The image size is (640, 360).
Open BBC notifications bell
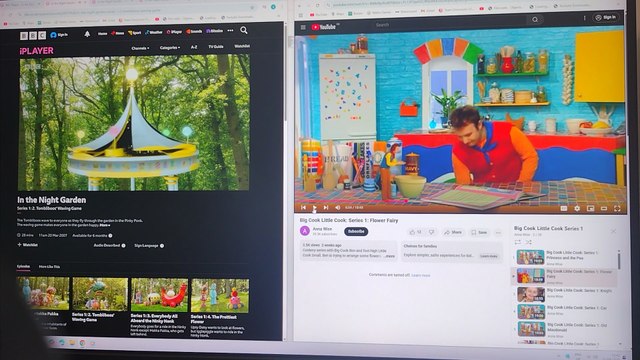tap(87, 34)
